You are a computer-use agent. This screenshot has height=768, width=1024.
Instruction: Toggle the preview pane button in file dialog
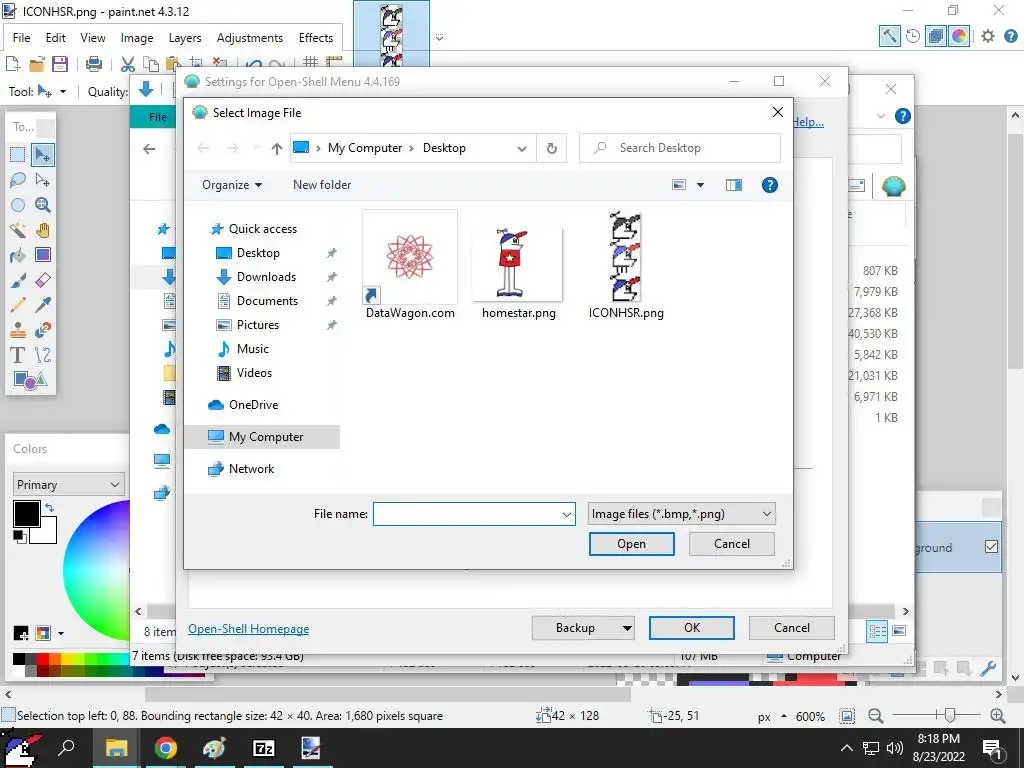(734, 185)
